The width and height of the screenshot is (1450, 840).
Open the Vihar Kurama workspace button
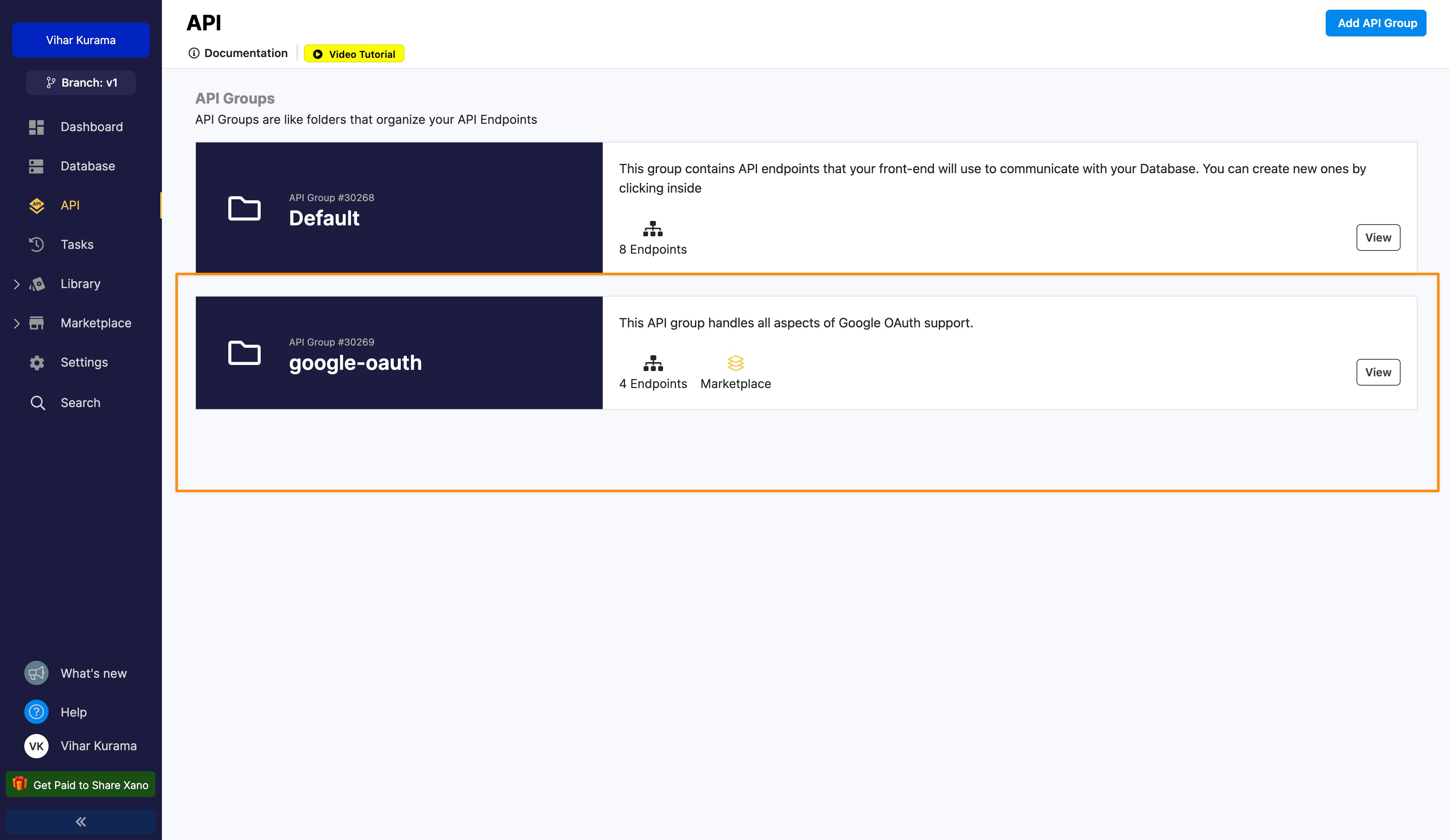[81, 40]
